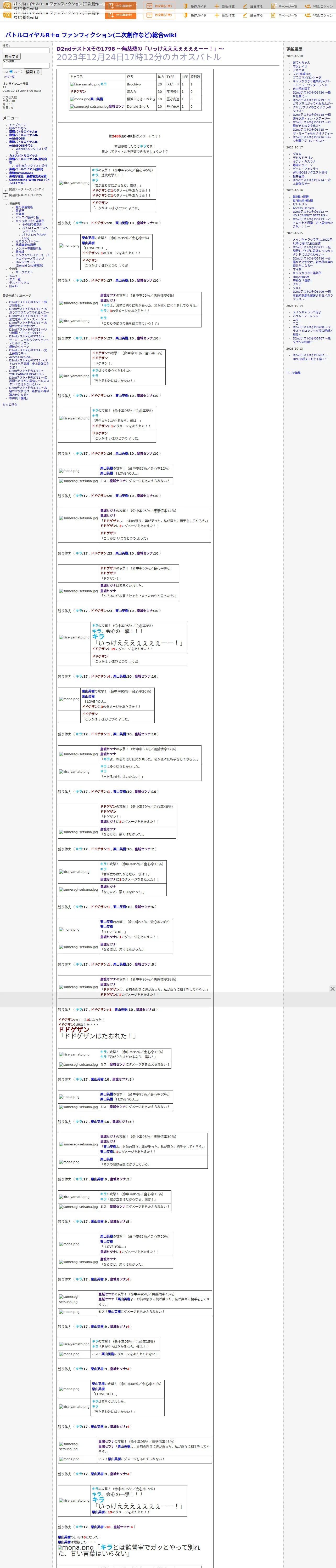The width and height of the screenshot is (336, 1568).
Task: Open the wiki title heading link
Action: (x=90, y=35)
